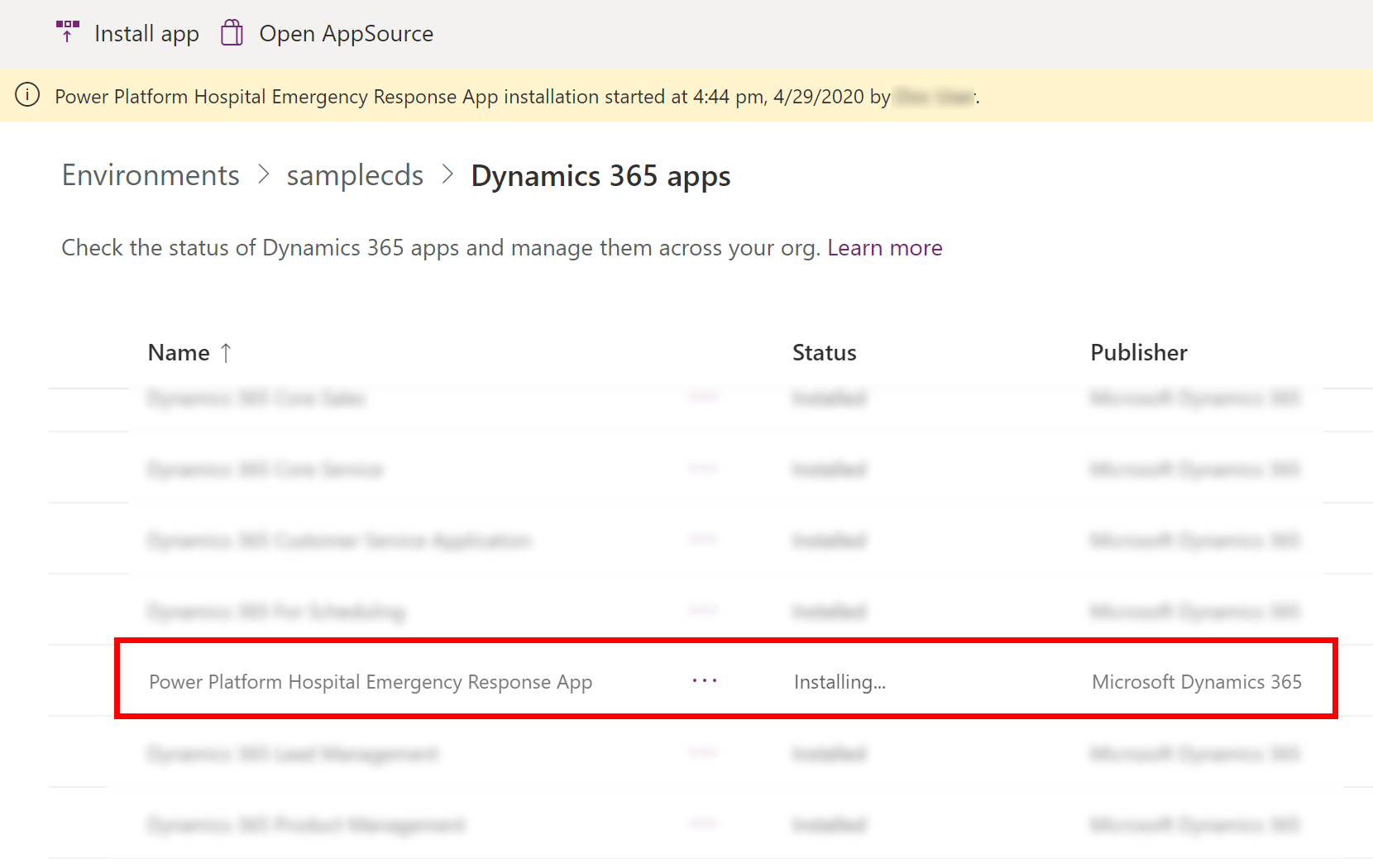Select Install app command
Viewport: 1373px width, 868px height.
click(127, 33)
